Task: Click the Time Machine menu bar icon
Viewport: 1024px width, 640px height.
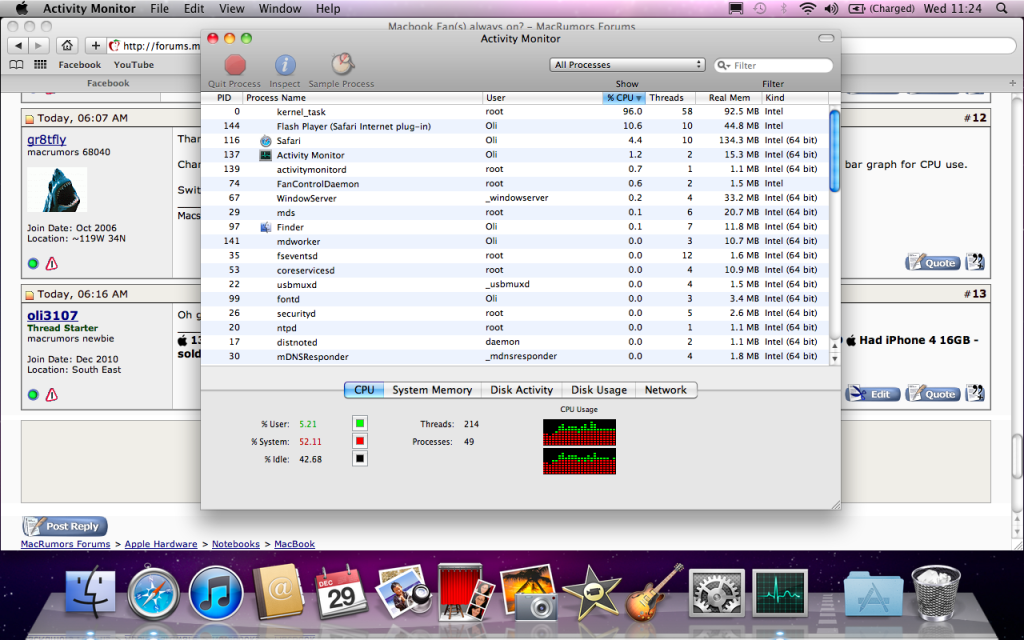Action: point(760,8)
